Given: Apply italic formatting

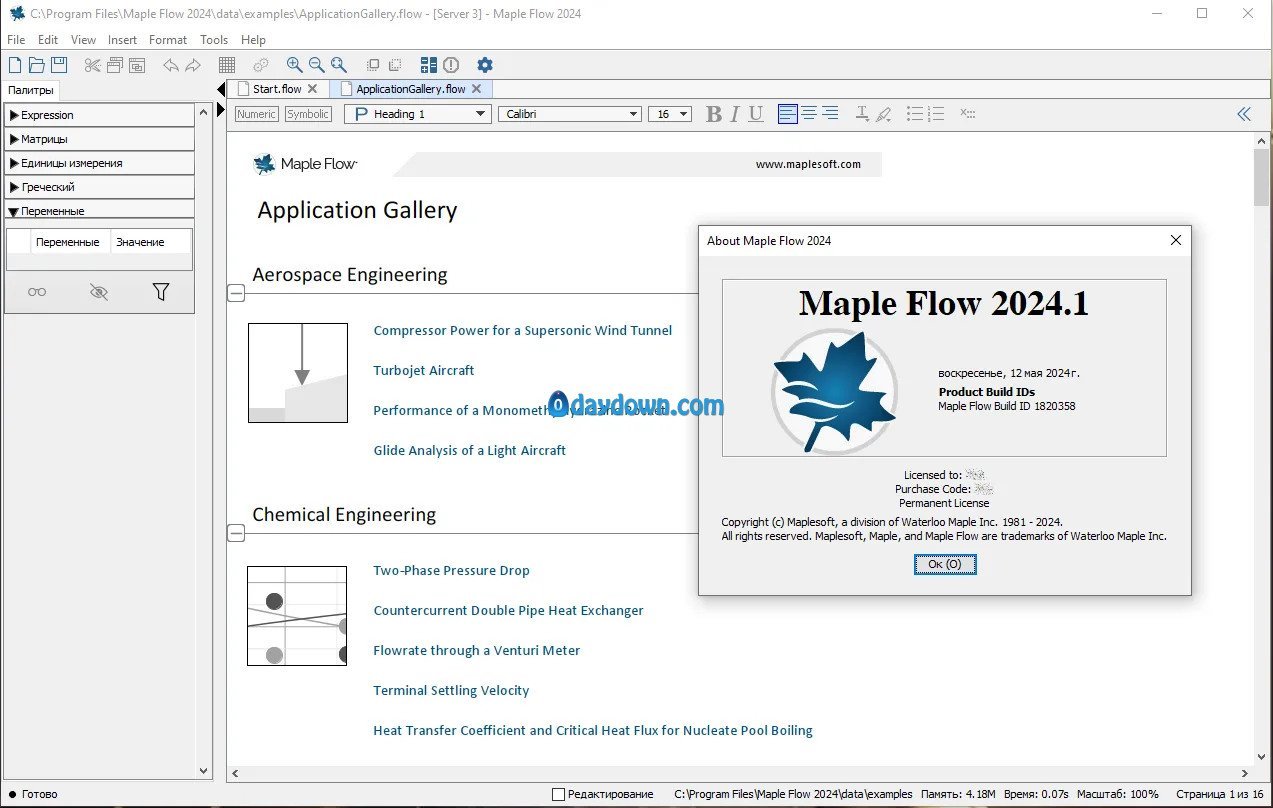Looking at the screenshot, I should 734,114.
